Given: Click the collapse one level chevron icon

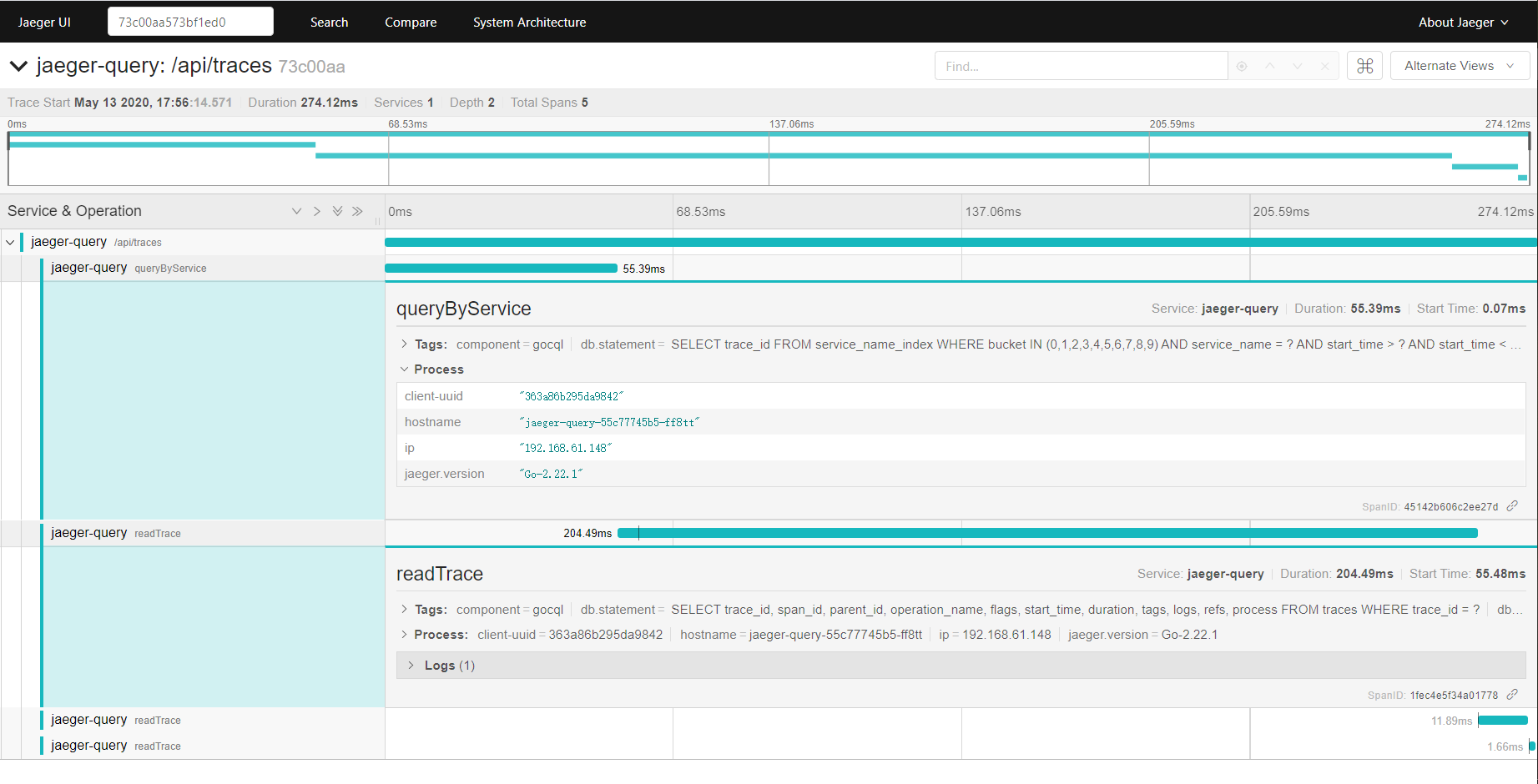Looking at the screenshot, I should click(317, 212).
